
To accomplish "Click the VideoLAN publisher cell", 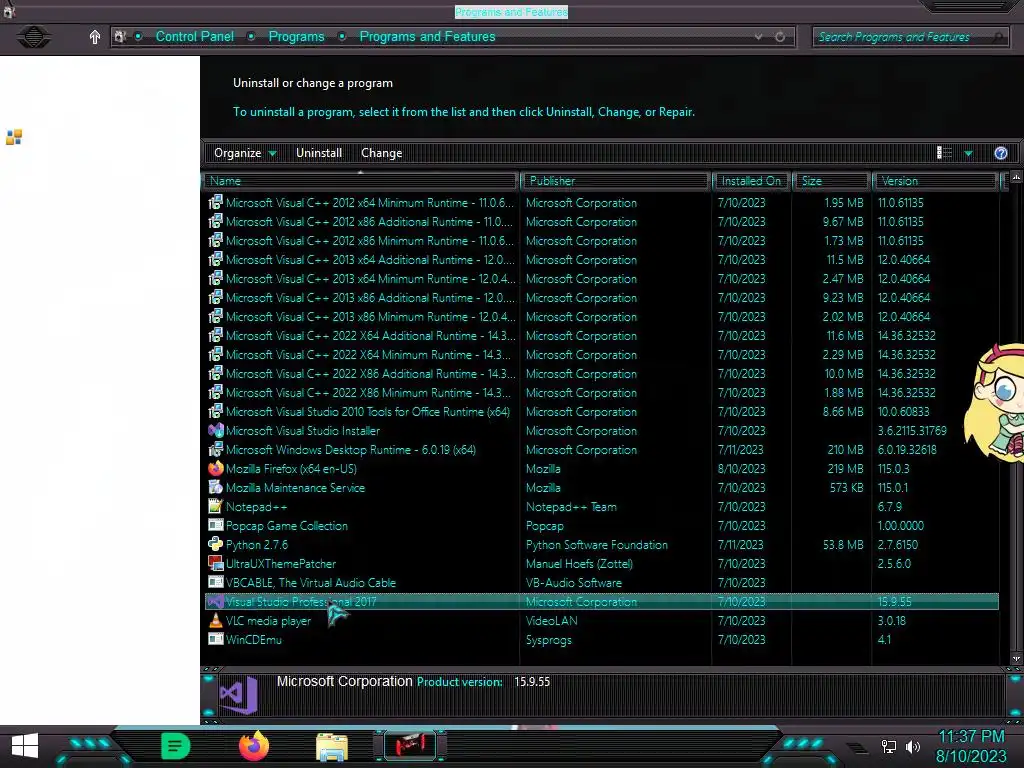I will click(x=552, y=620).
